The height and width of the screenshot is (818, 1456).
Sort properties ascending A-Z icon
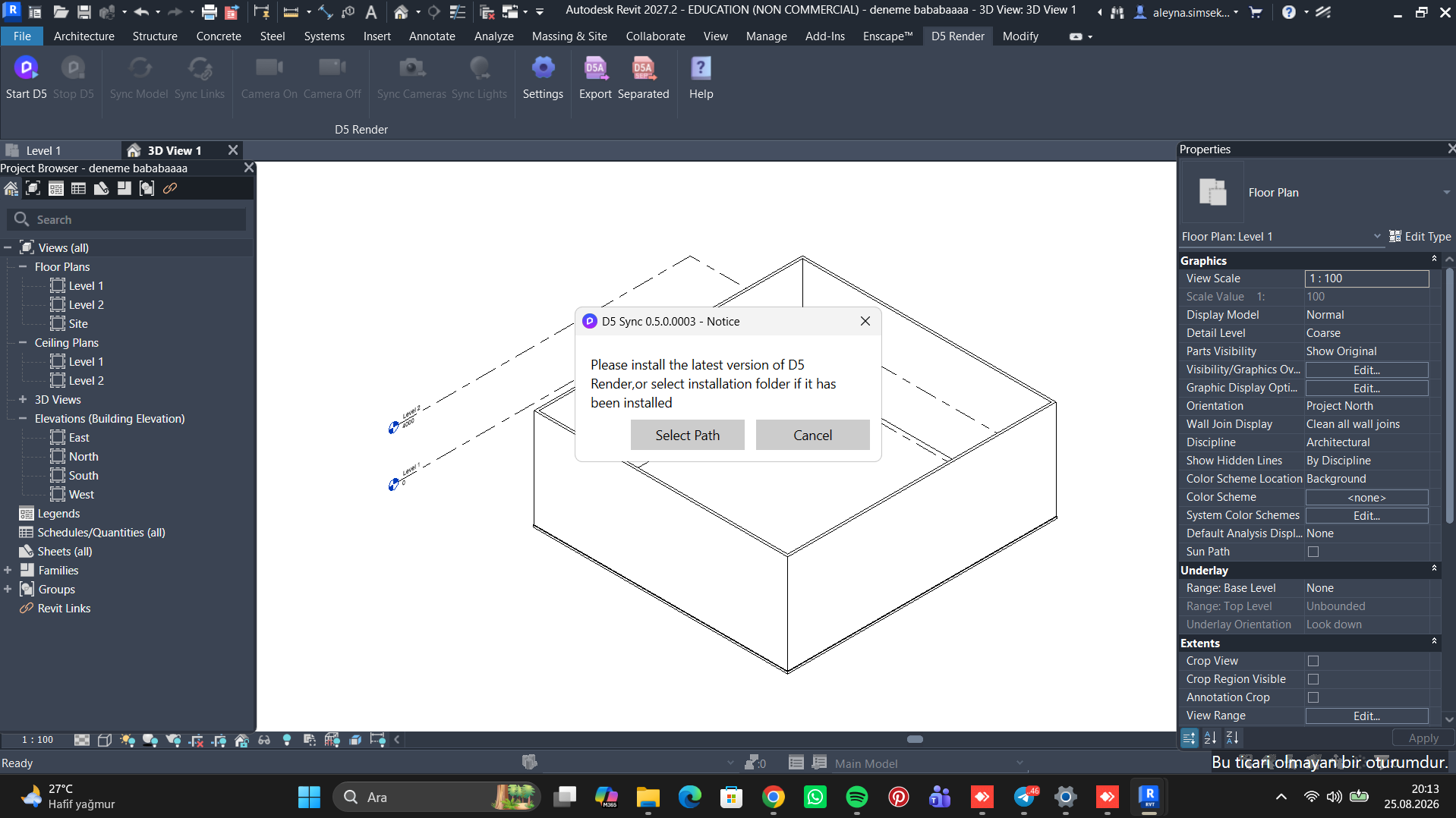click(1211, 738)
